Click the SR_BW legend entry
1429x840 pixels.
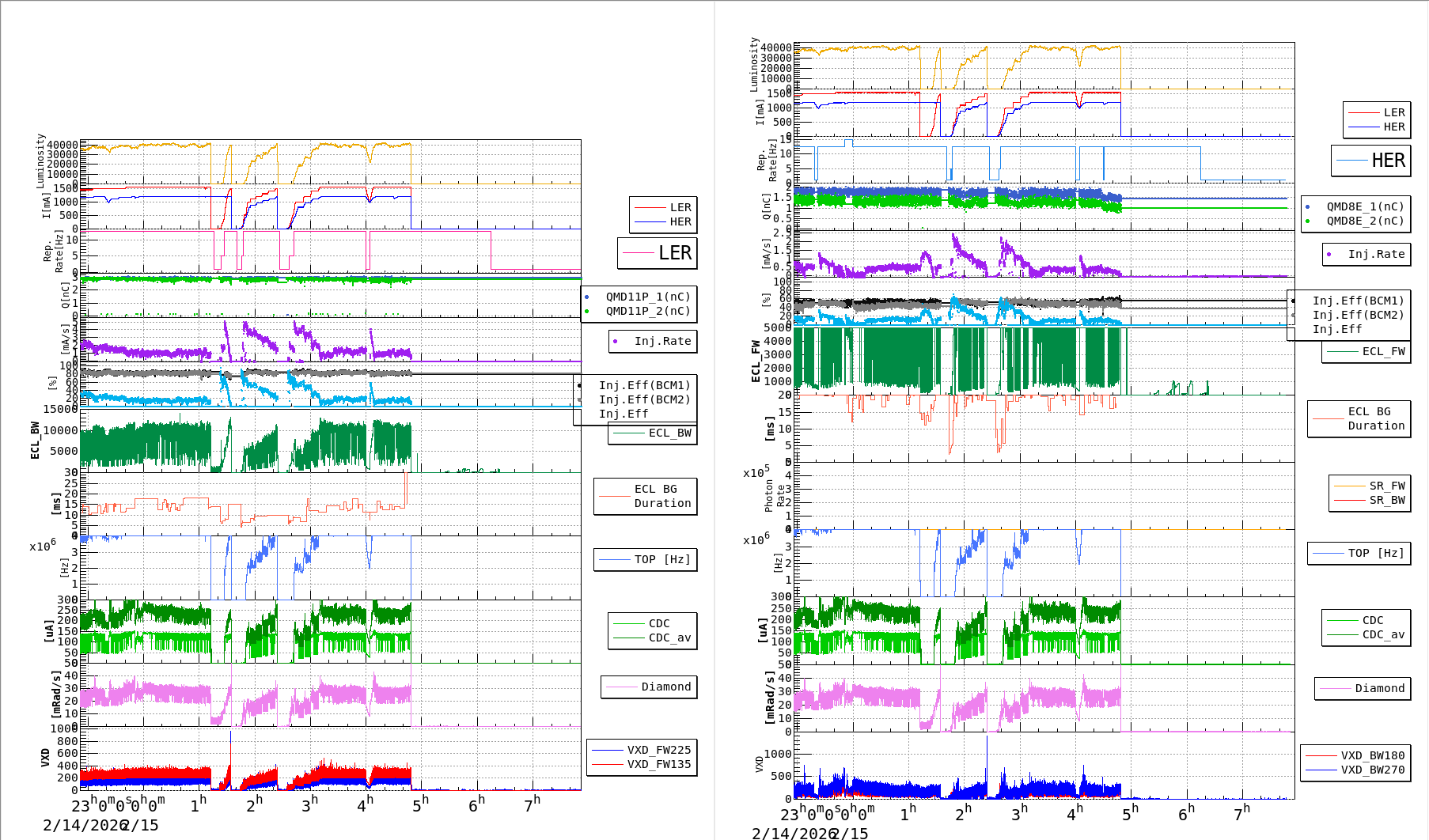pyautogui.click(x=1386, y=500)
